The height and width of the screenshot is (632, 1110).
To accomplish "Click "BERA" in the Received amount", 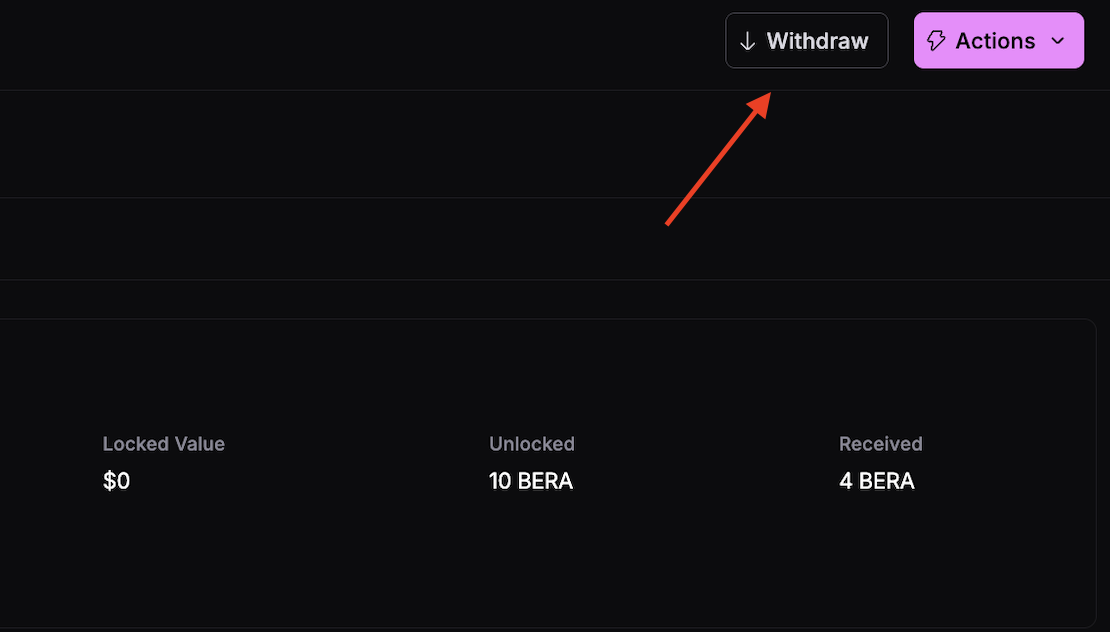I will coord(887,481).
